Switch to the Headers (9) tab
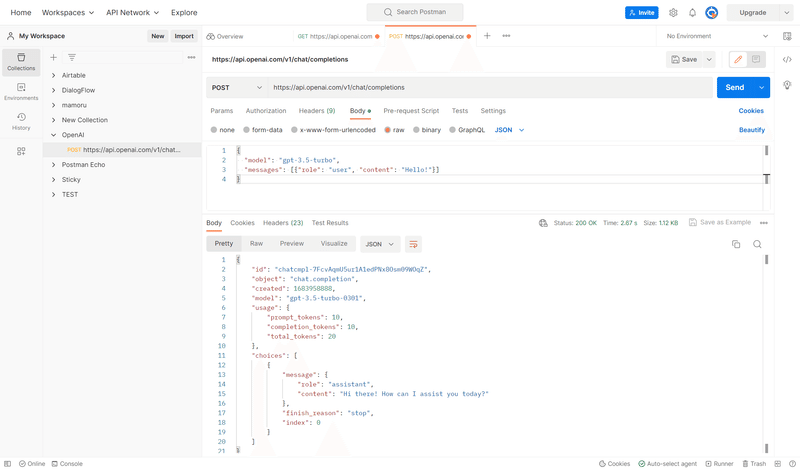 [317, 111]
